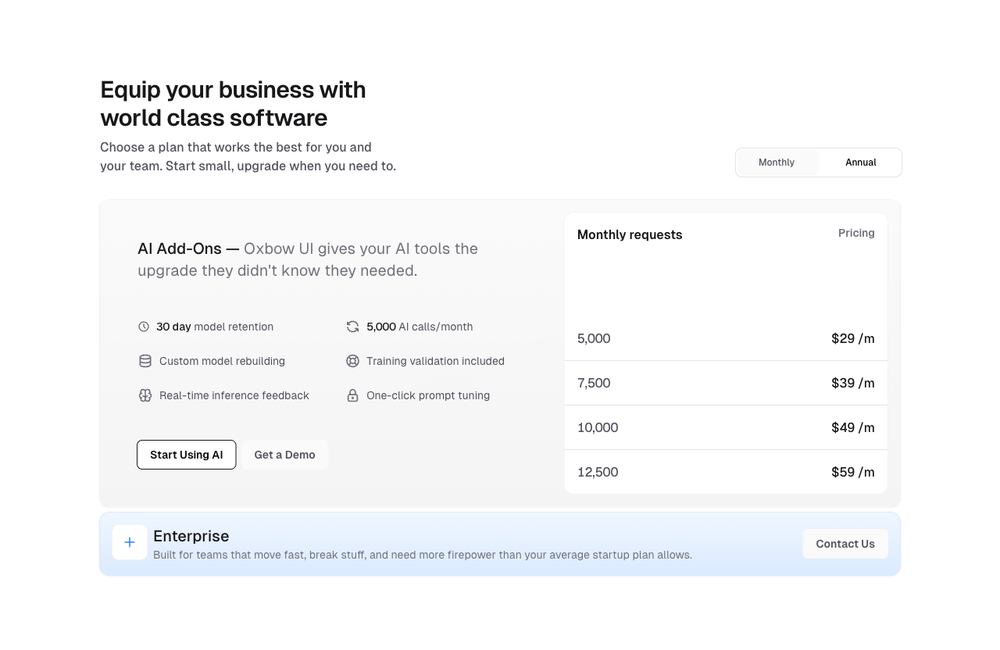Expand the Enterprise section with plus icon

point(129,543)
